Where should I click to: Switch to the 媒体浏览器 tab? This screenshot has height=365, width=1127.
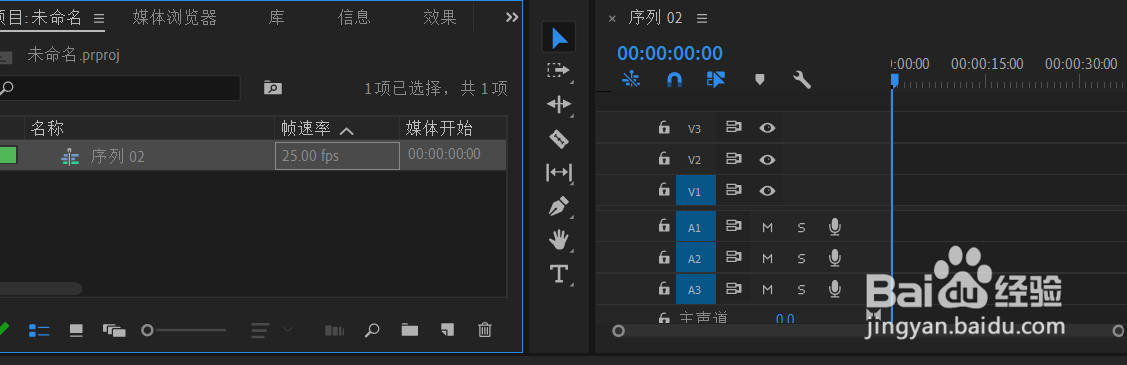175,18
